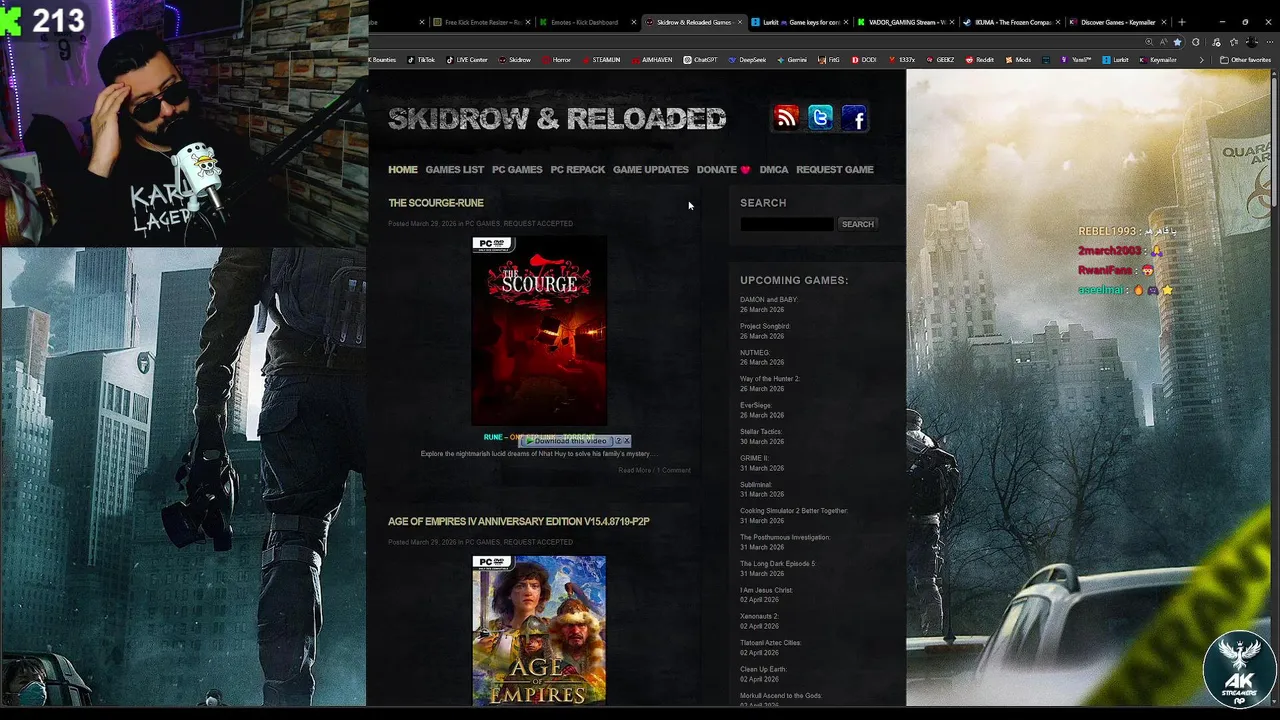
Task: Open the AIMHAVEN bookmark
Action: (651, 60)
